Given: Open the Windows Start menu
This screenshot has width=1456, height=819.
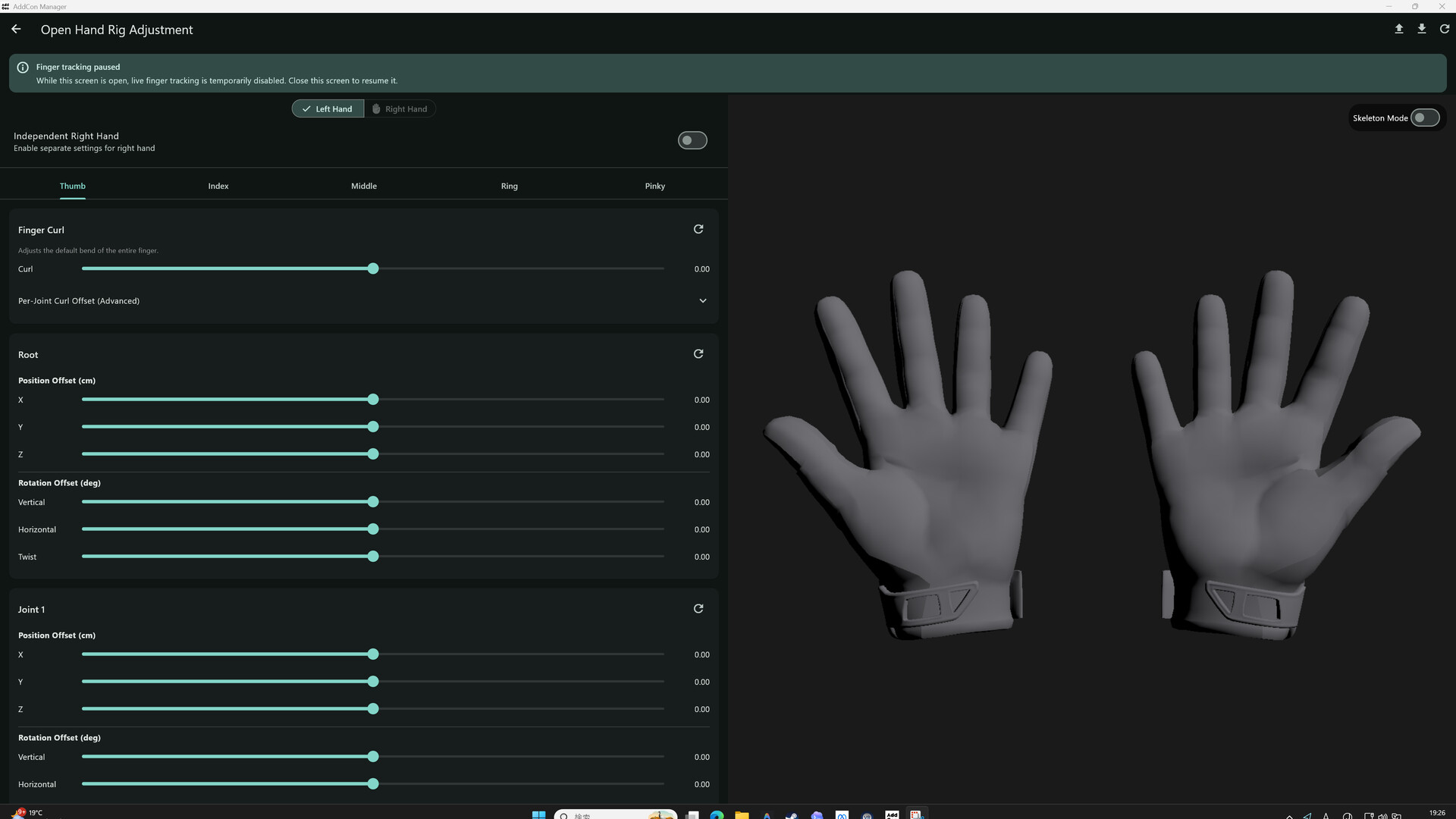Looking at the screenshot, I should point(538,814).
